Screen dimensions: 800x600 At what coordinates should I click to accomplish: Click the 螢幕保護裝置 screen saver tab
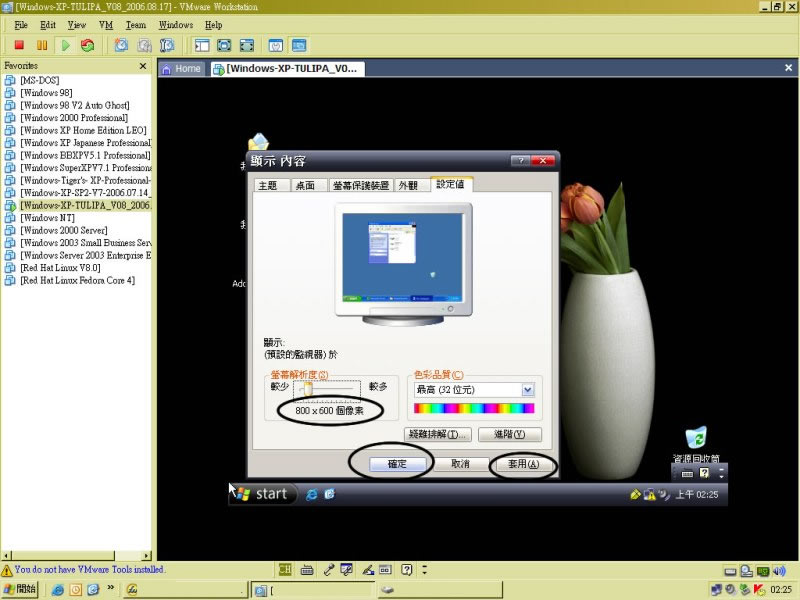[361, 185]
